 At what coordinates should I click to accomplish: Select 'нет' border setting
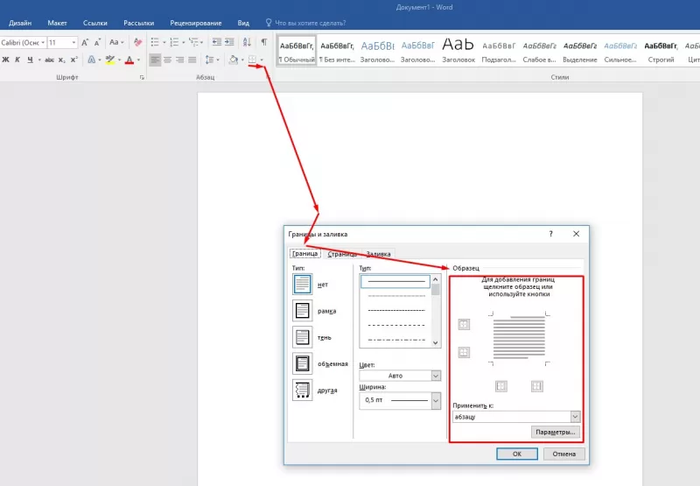[302, 284]
